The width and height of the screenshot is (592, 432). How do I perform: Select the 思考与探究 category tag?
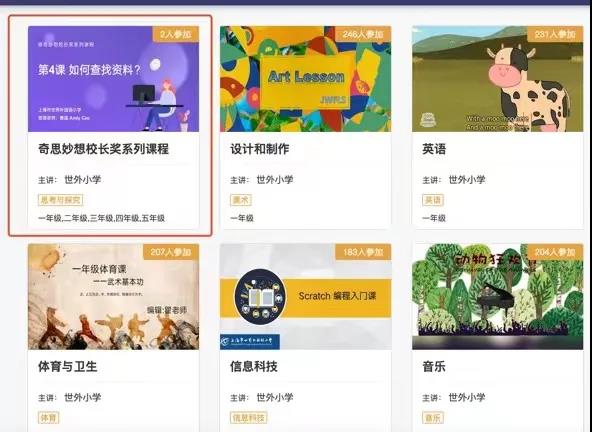(x=60, y=200)
